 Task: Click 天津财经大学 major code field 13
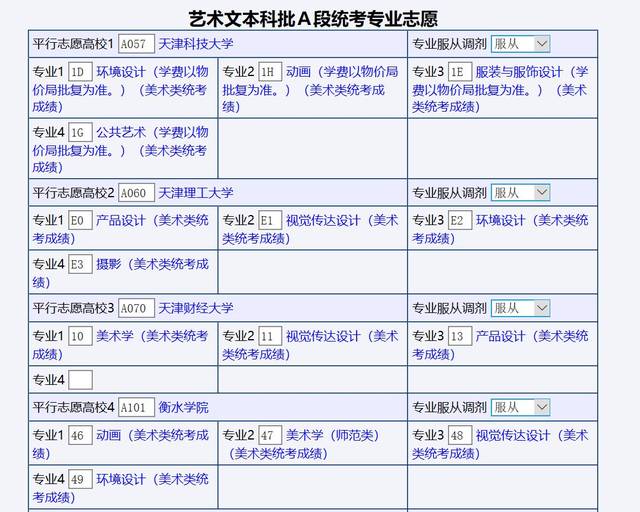pyautogui.click(x=460, y=336)
